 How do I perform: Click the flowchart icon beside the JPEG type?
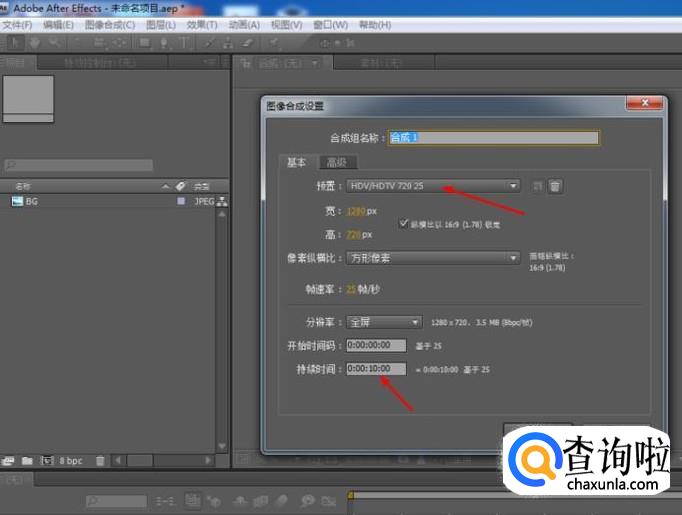(222, 201)
